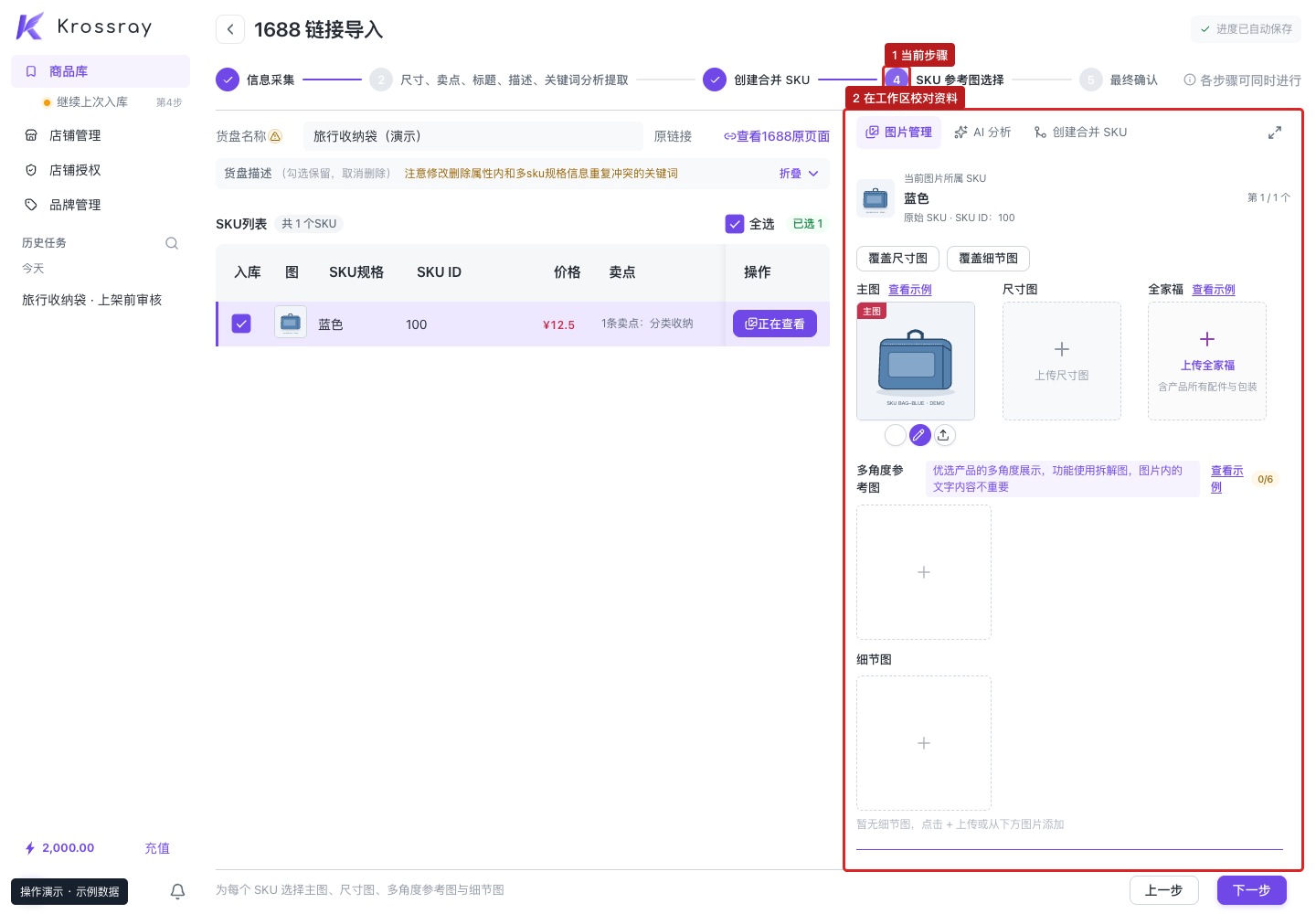Switch to 图片管理 tab
The width and height of the screenshot is (1316, 914).
pyautogui.click(x=898, y=133)
